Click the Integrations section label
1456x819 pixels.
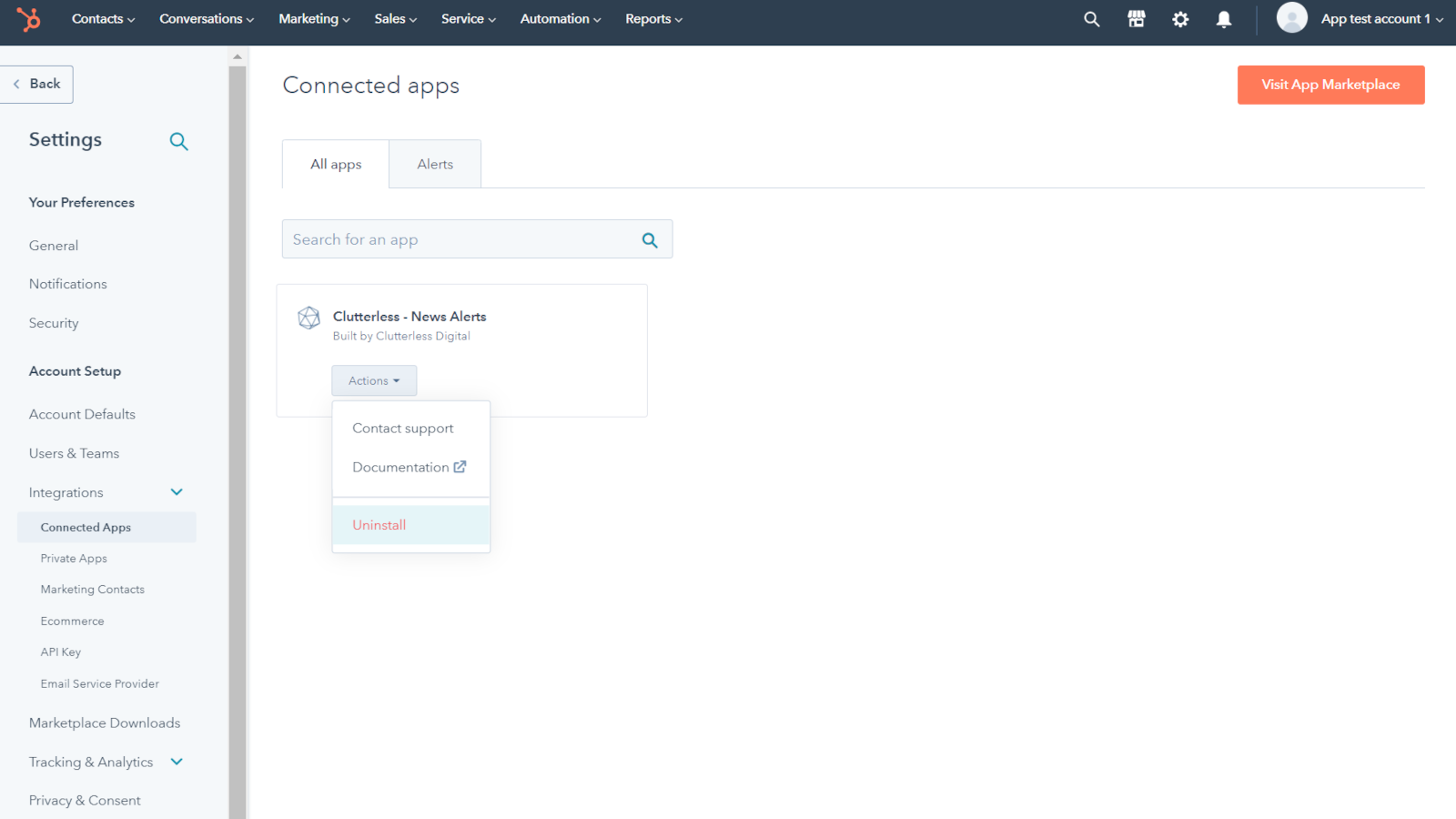point(66,492)
